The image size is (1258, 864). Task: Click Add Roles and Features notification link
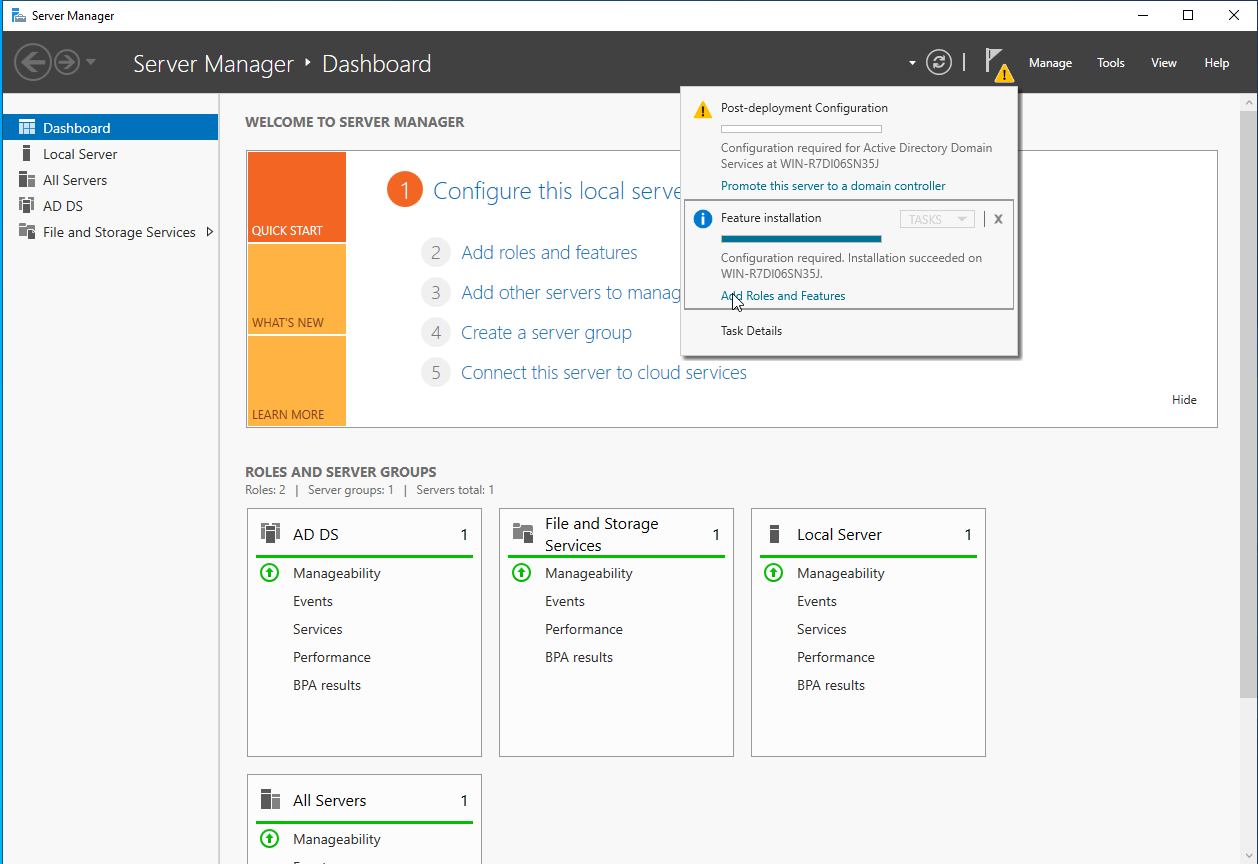click(783, 296)
